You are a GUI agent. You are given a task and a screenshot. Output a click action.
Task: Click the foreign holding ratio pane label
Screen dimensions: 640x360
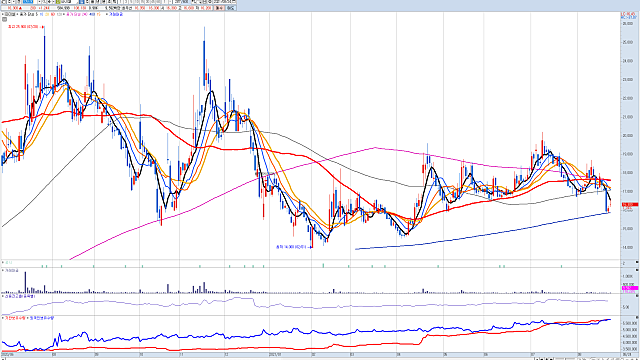20,296
